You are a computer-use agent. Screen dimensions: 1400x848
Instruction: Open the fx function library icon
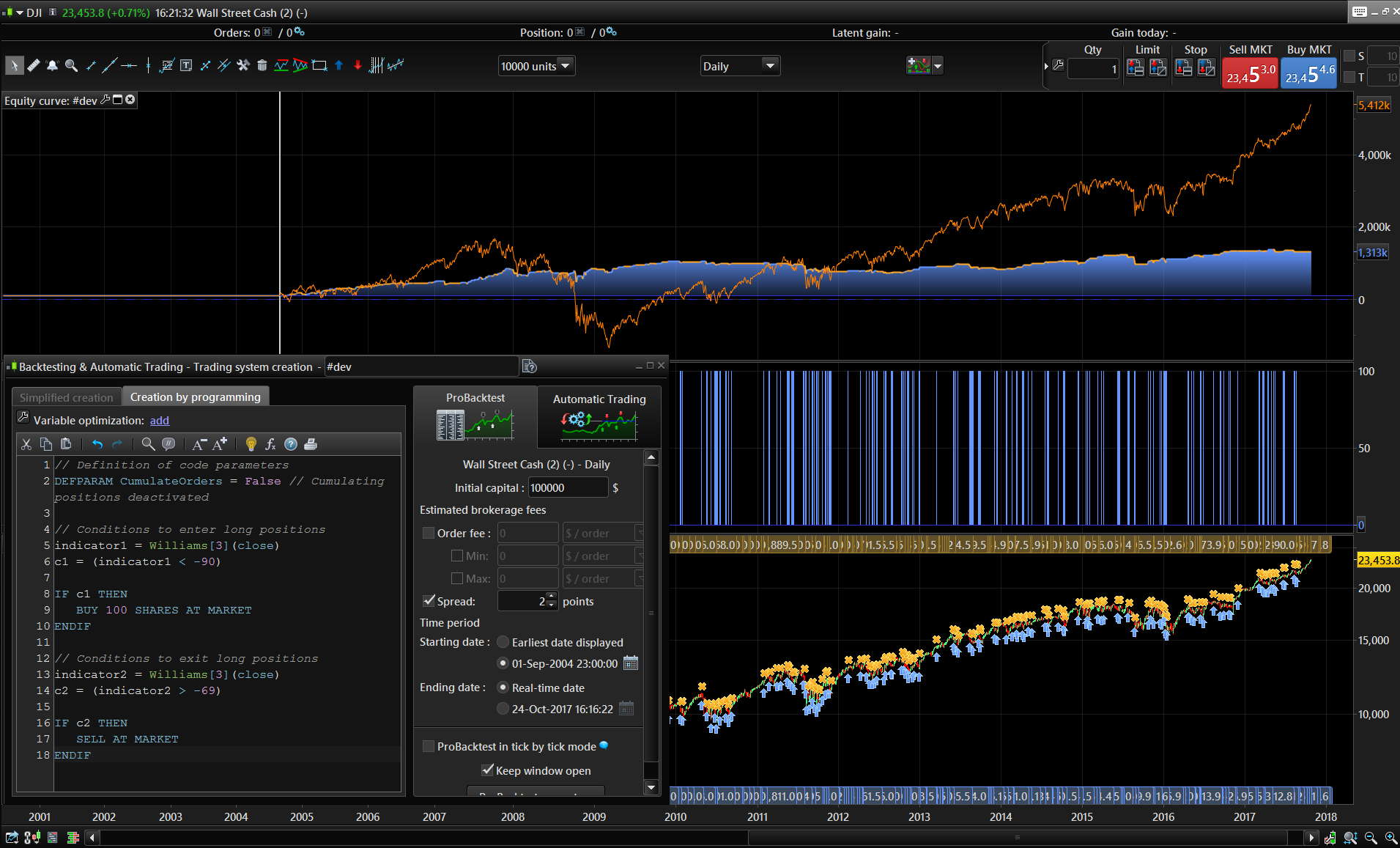pyautogui.click(x=270, y=444)
